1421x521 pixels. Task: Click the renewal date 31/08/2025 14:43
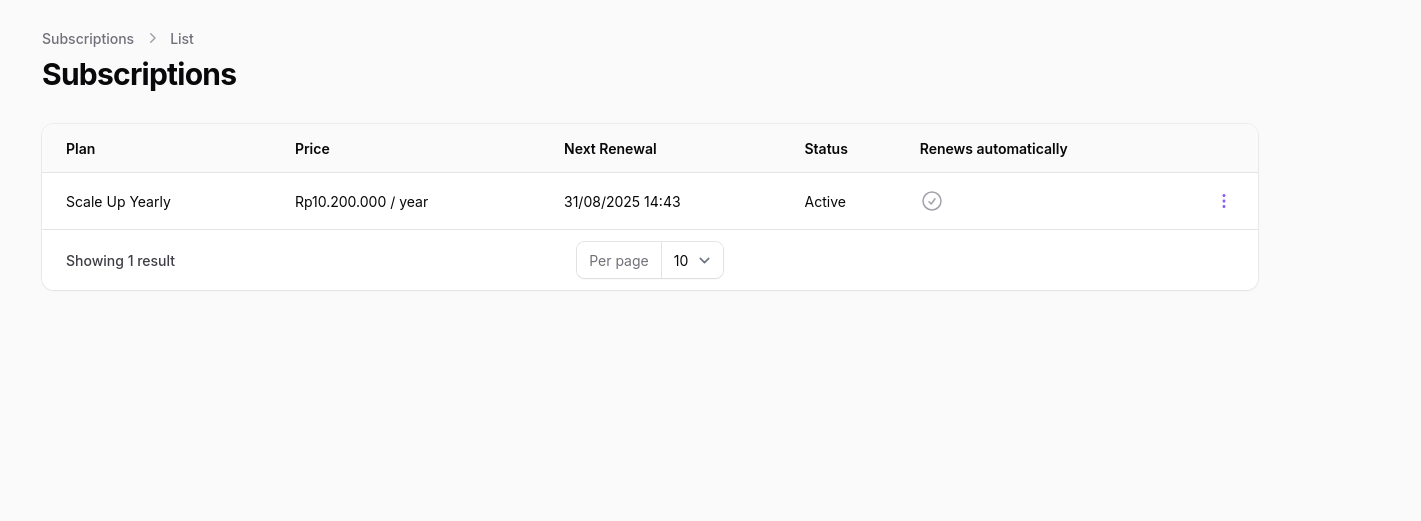pos(622,201)
